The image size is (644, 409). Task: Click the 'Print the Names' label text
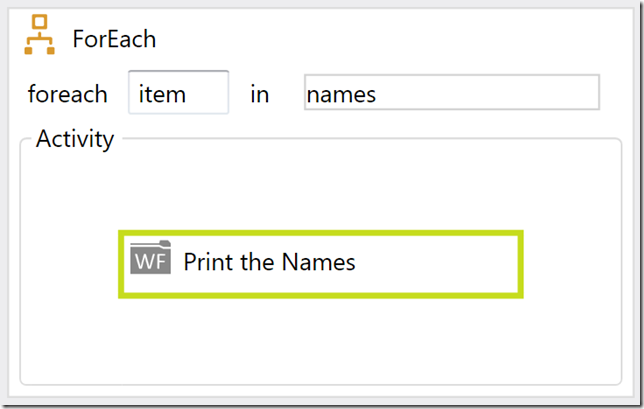pos(269,263)
